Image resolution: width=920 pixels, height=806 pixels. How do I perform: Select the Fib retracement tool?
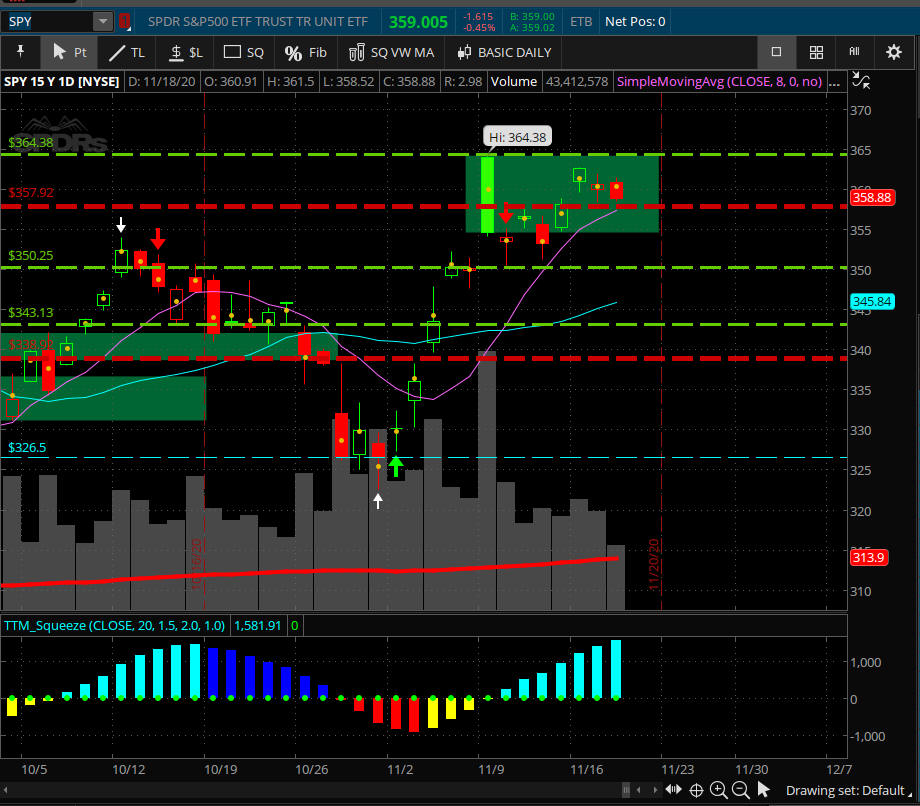coord(305,52)
